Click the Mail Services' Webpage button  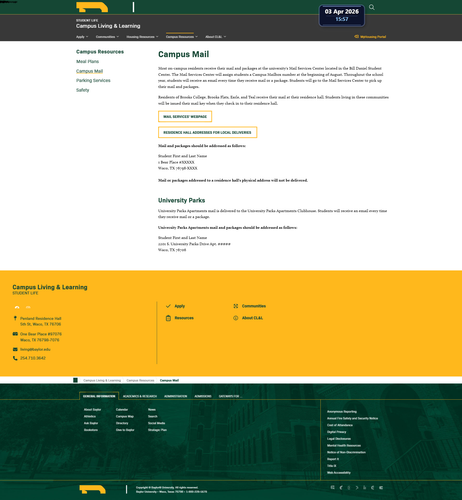click(x=185, y=116)
